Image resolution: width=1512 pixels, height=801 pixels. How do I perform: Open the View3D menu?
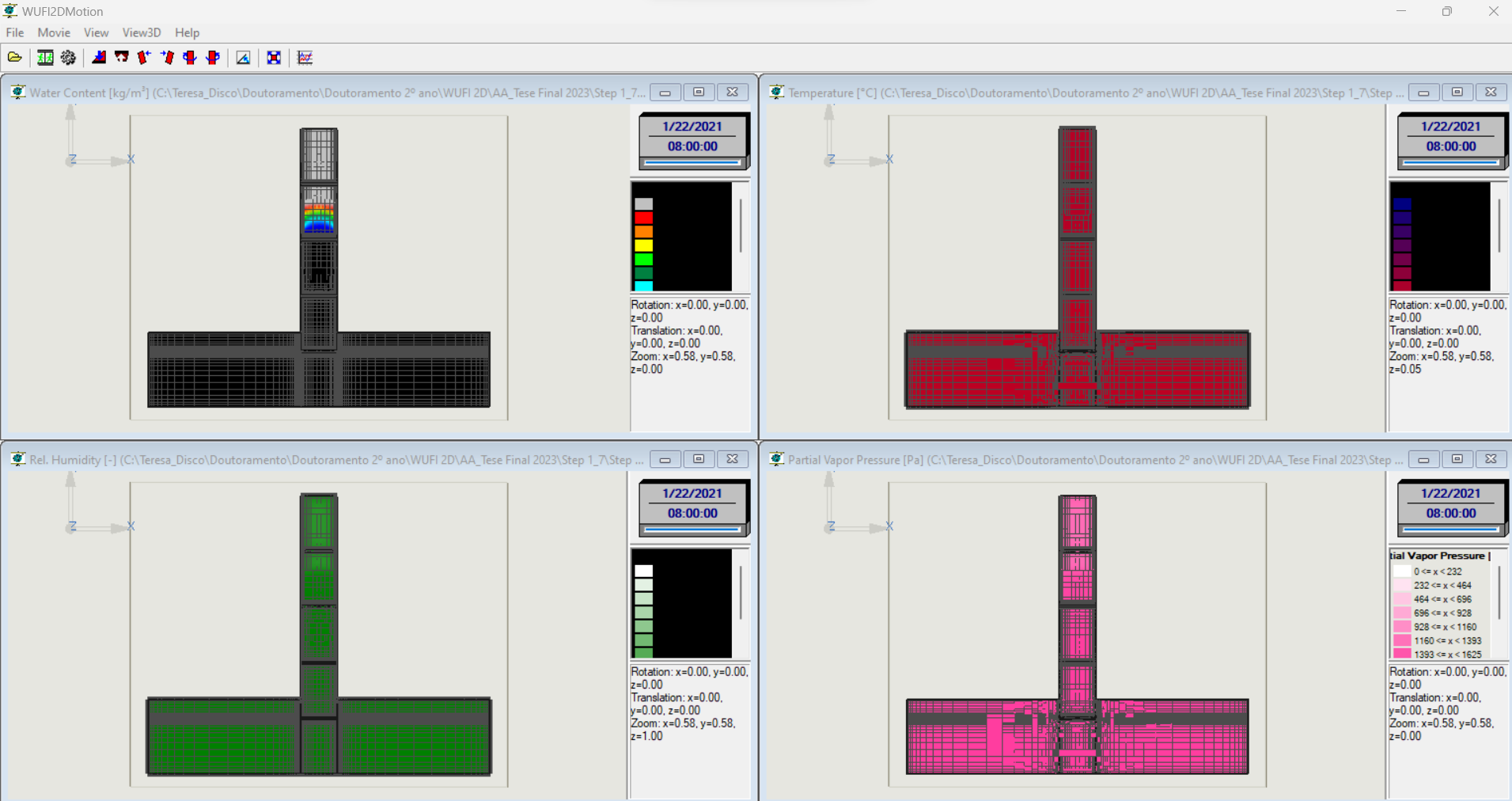pyautogui.click(x=141, y=32)
